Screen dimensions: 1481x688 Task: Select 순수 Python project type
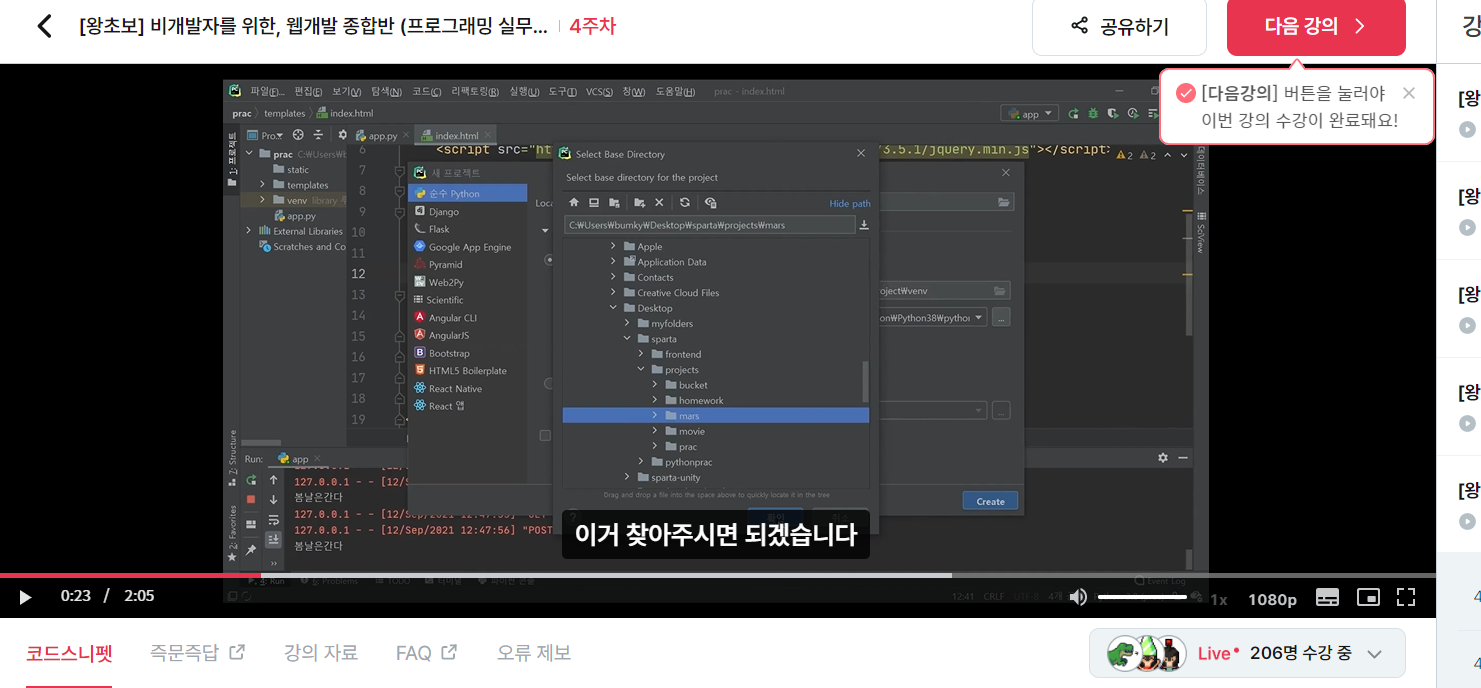(467, 193)
